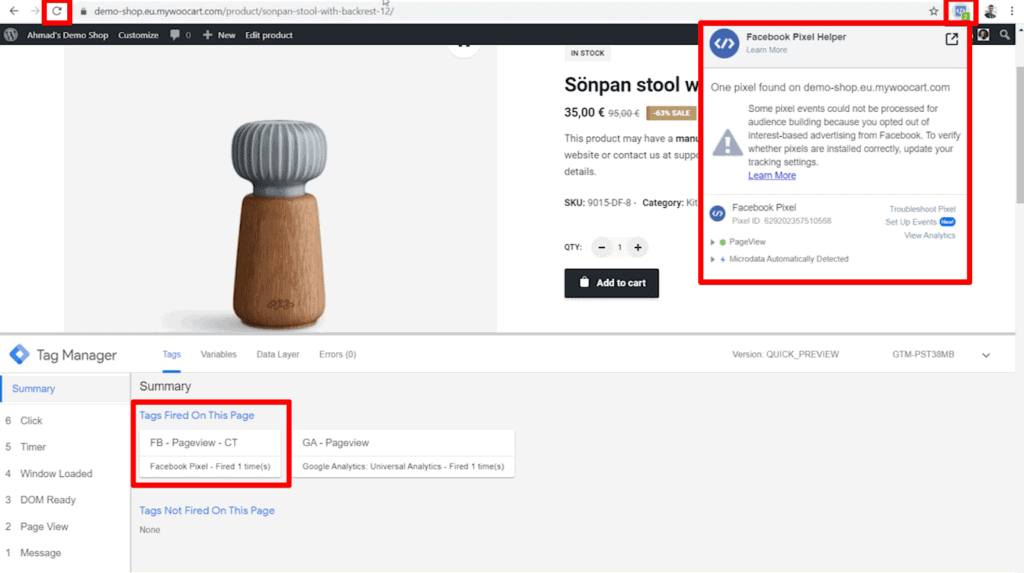Select the Page View event
Screen dimensions: 1024x573
point(44,527)
